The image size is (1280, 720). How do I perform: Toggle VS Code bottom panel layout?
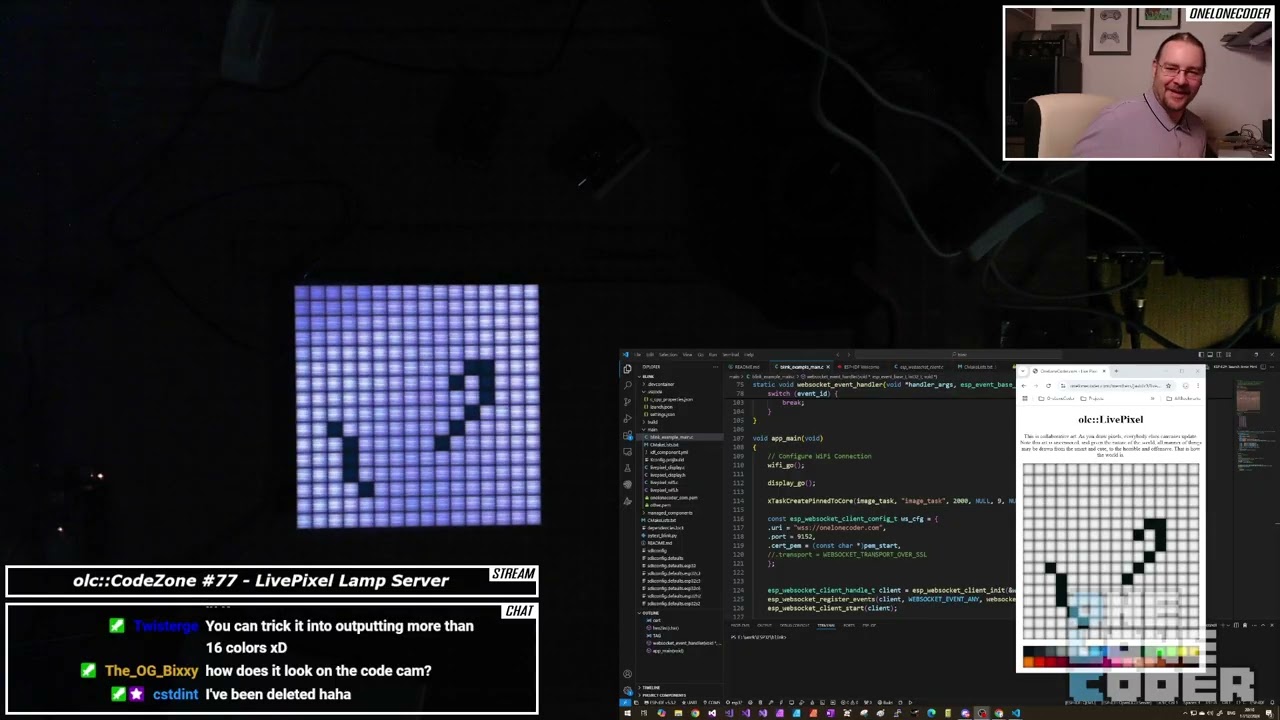pos(1210,354)
